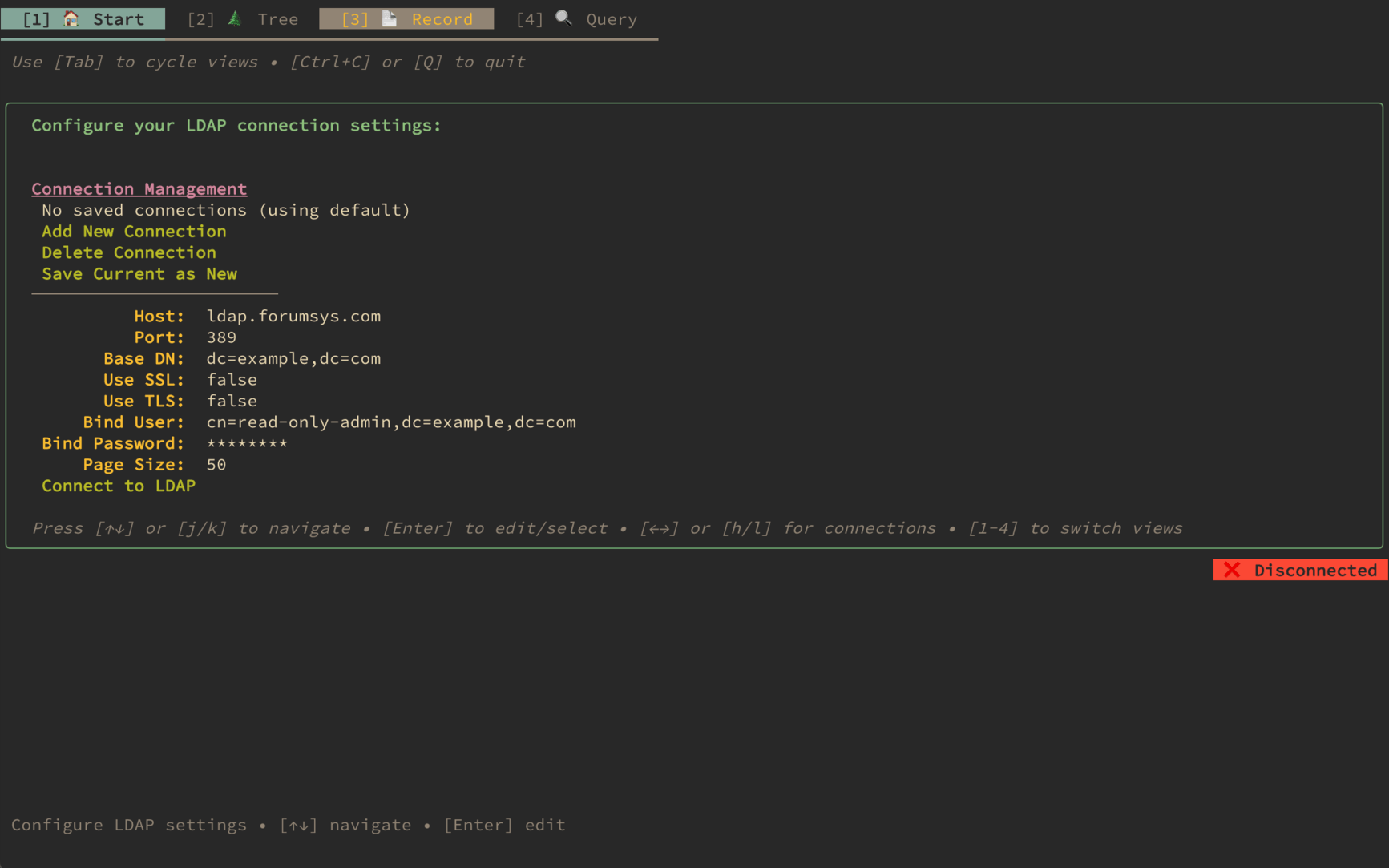
Task: Open the Query tab
Action: click(x=576, y=18)
